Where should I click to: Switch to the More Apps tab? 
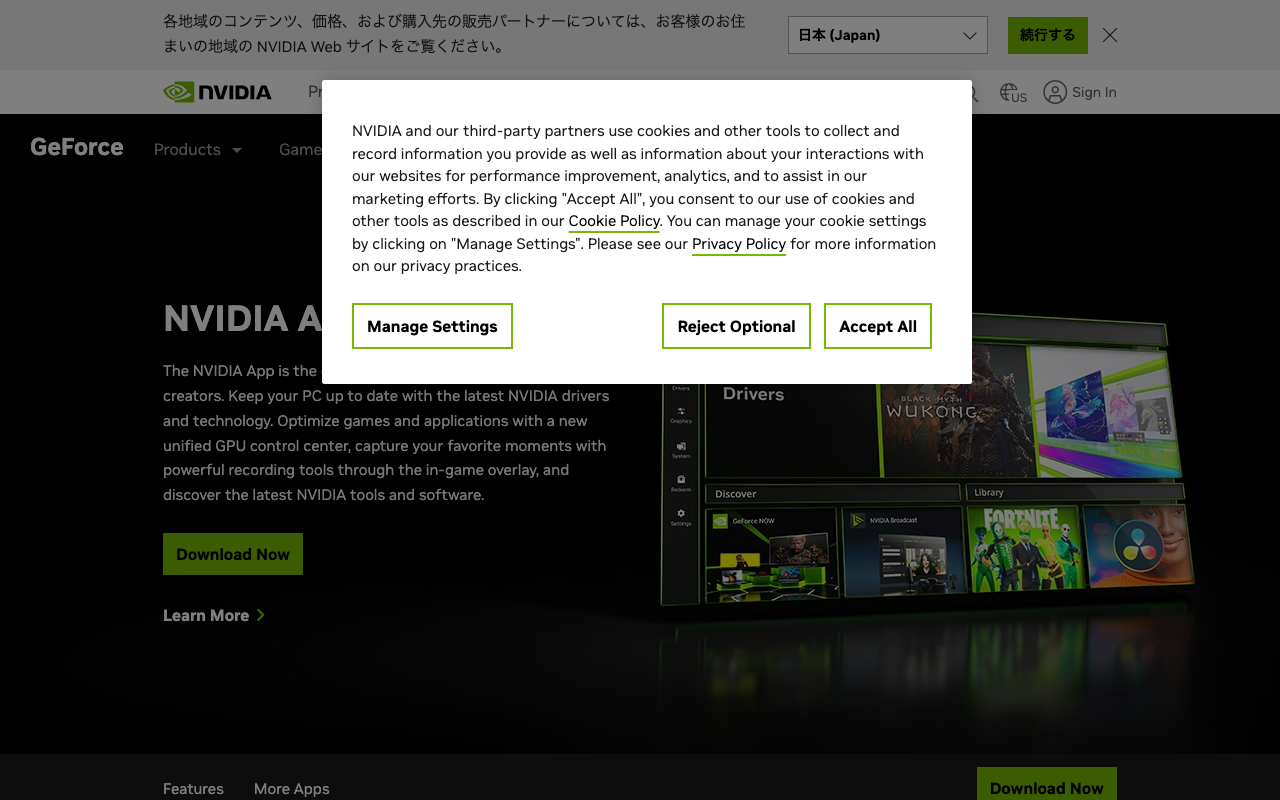point(291,789)
